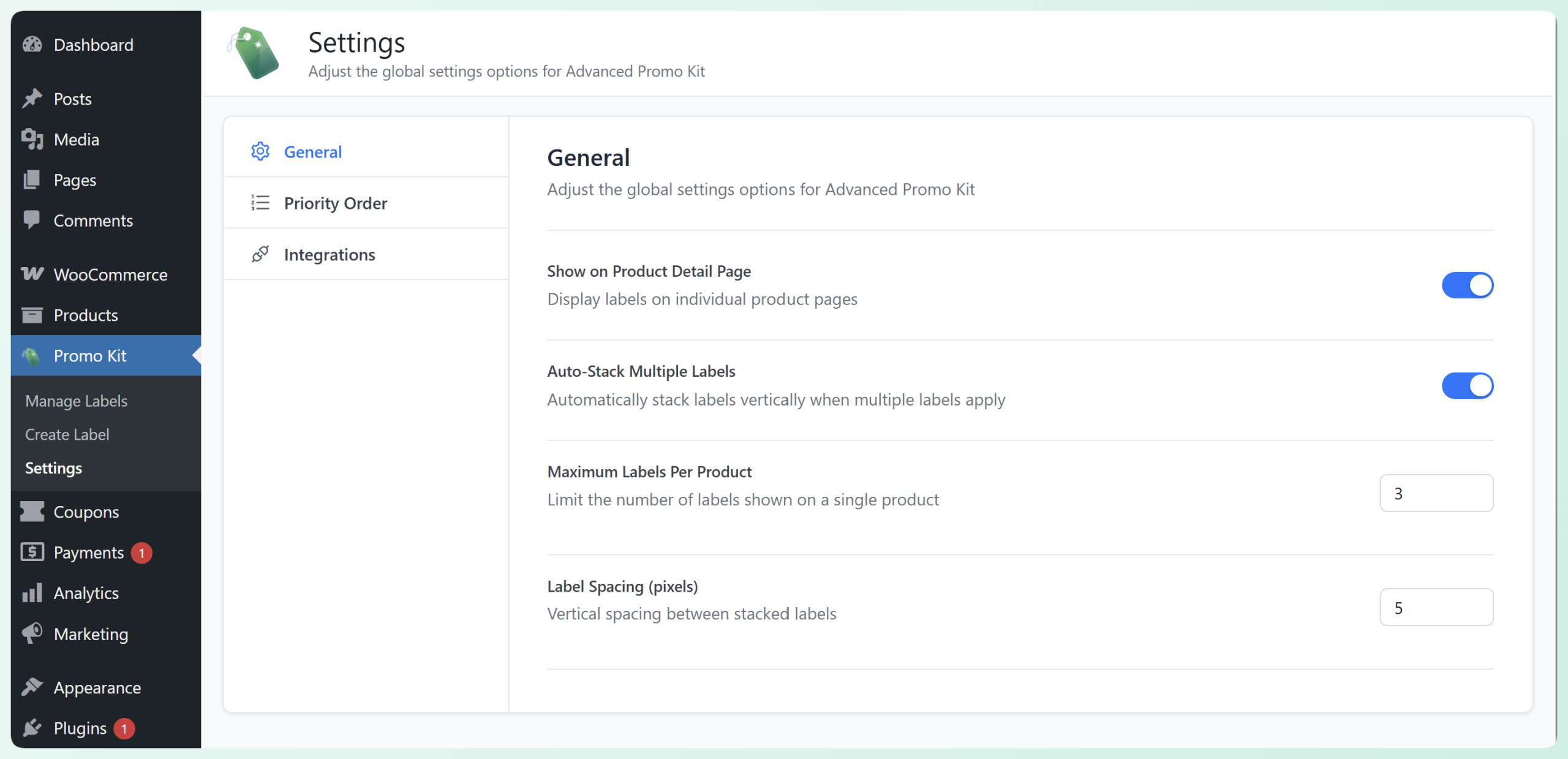Click the Posts pushpin icon

click(32, 99)
